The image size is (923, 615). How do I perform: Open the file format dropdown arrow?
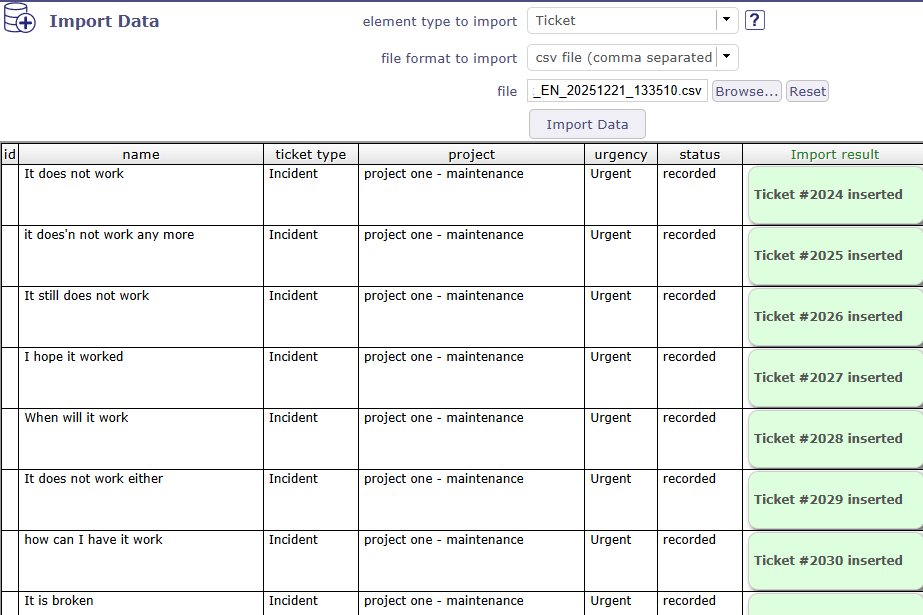tap(727, 57)
